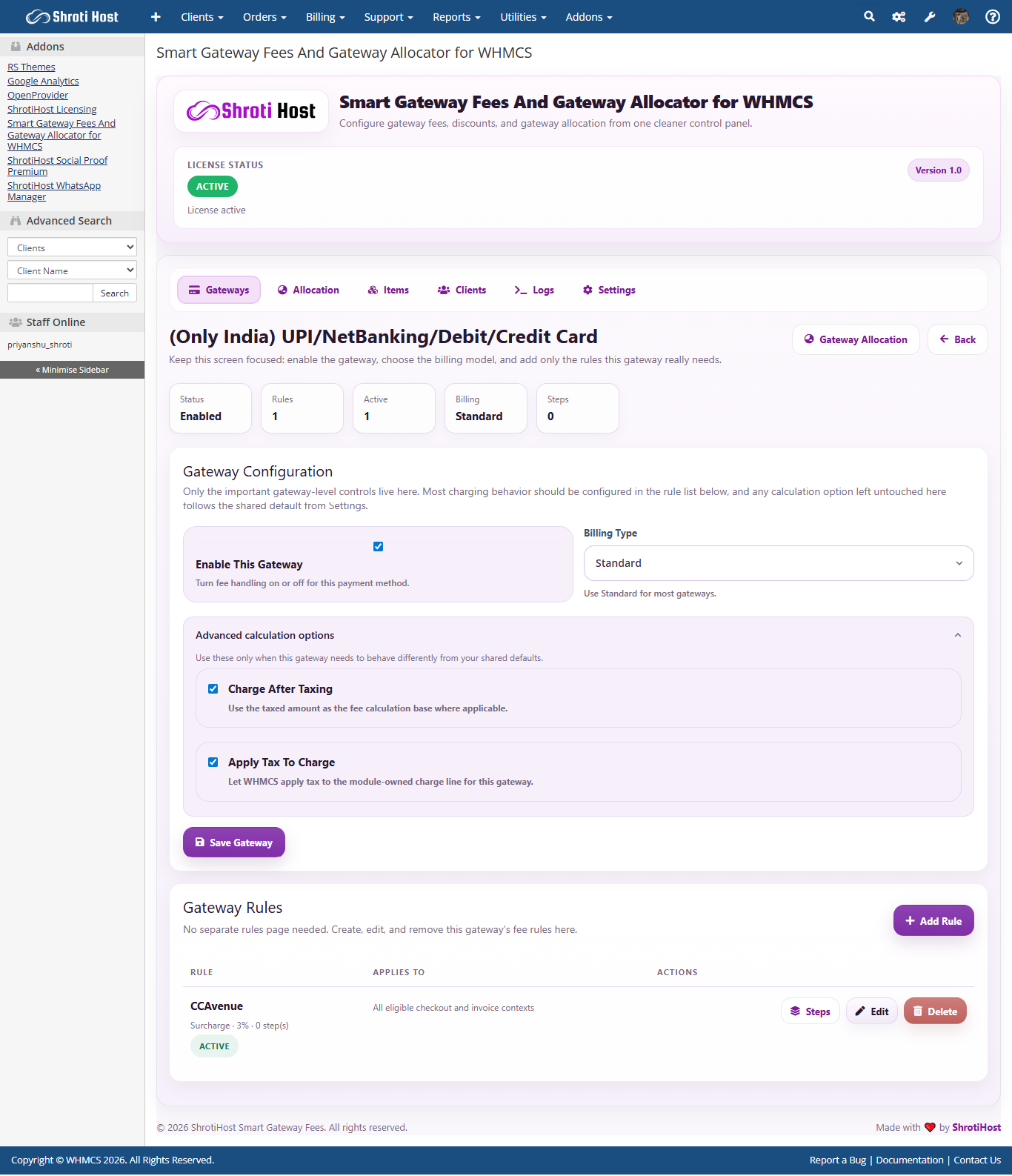Image resolution: width=1012 pixels, height=1176 pixels.
Task: Expand the Utilities top menu
Action: click(523, 16)
